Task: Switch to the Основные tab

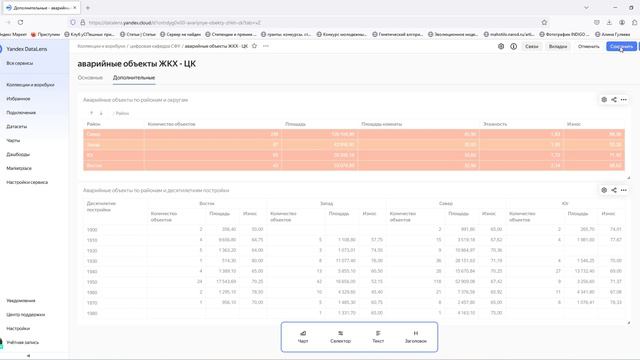Action: (x=90, y=78)
